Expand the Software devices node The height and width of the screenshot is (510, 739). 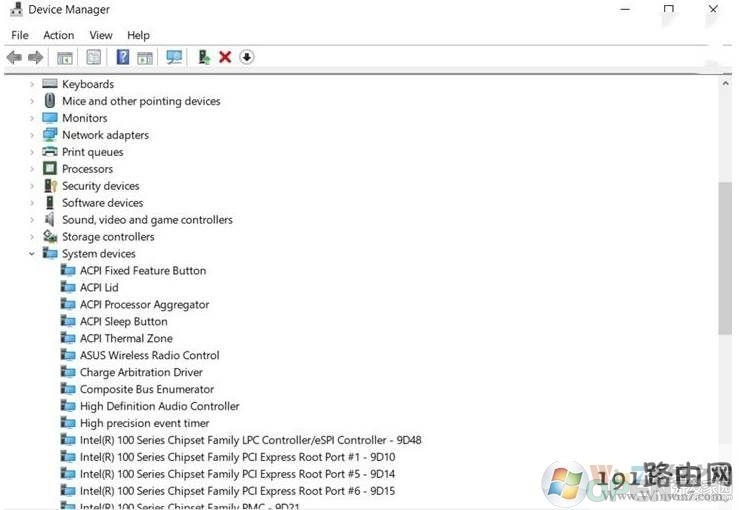tap(32, 203)
